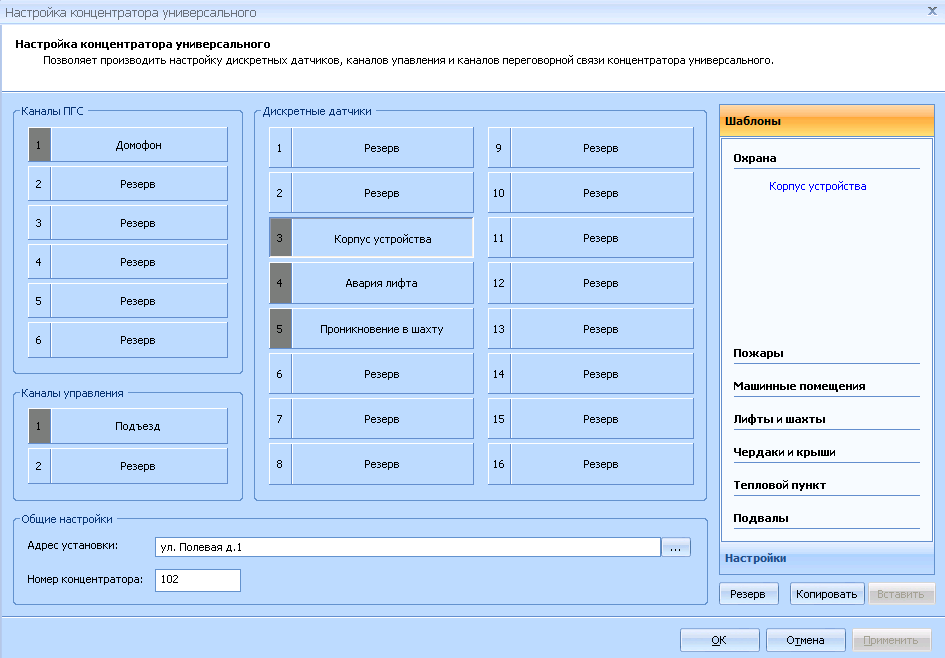Open the Чердаки и крыши category
945x658 pixels.
784,452
